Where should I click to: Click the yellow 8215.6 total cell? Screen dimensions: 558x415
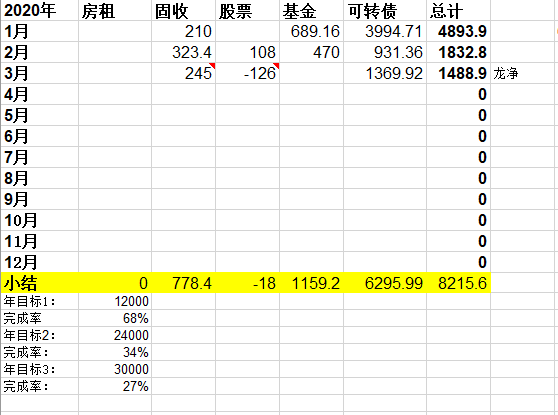458,283
